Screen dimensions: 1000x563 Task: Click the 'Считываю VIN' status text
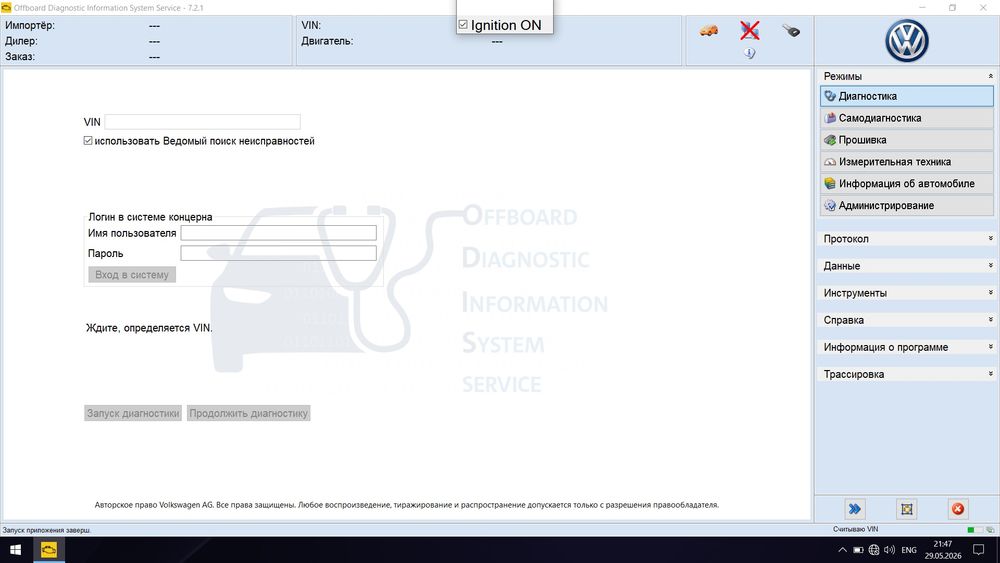855,529
